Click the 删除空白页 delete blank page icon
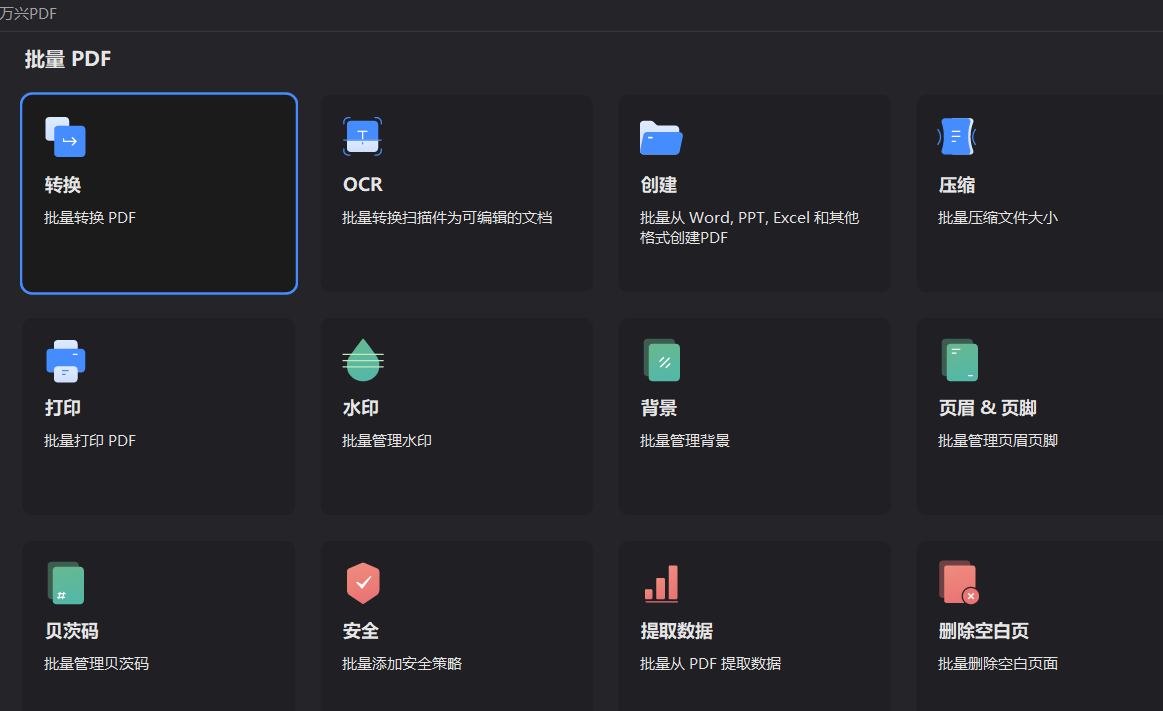1163x711 pixels. click(x=957, y=582)
